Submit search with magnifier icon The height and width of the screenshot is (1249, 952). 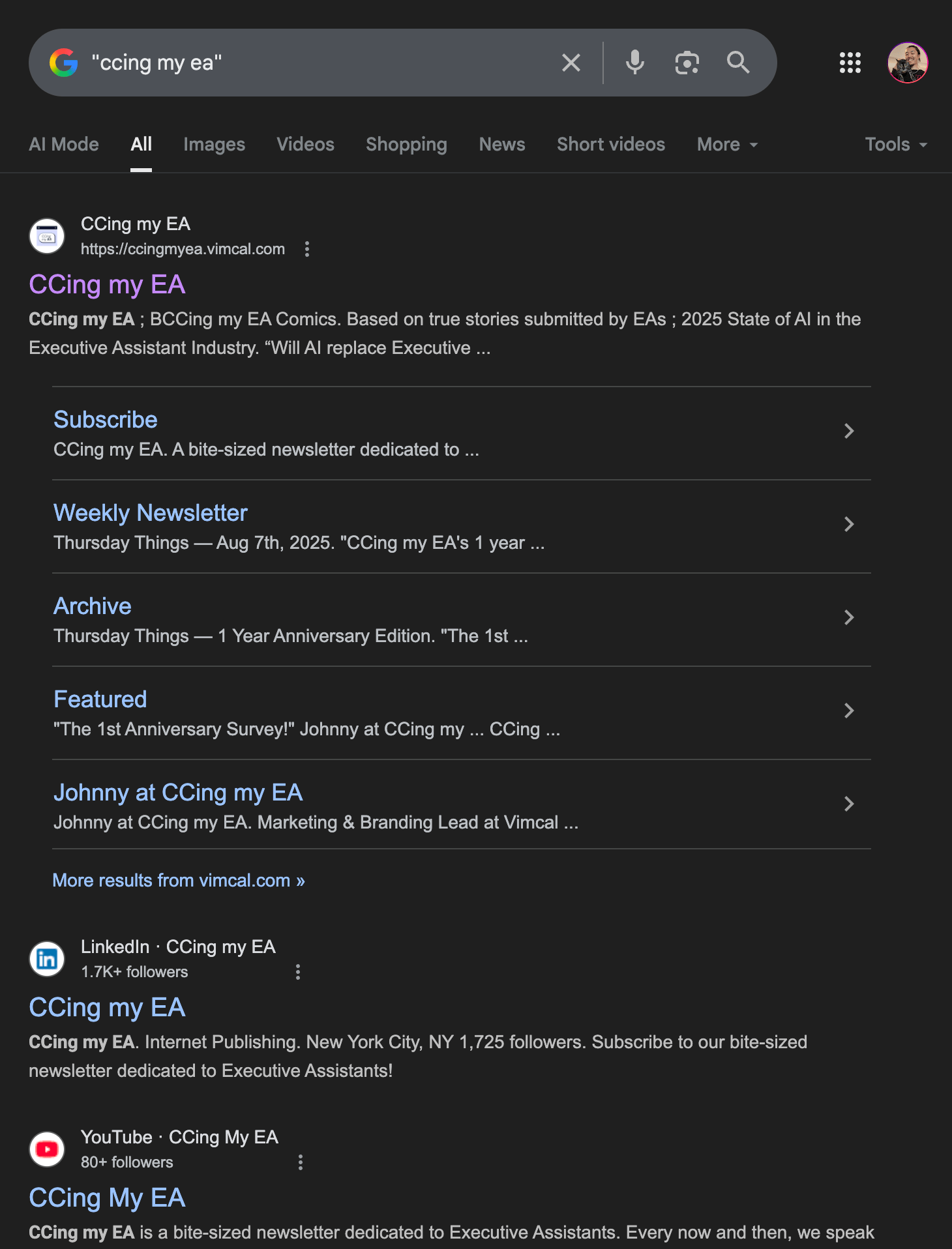(738, 63)
